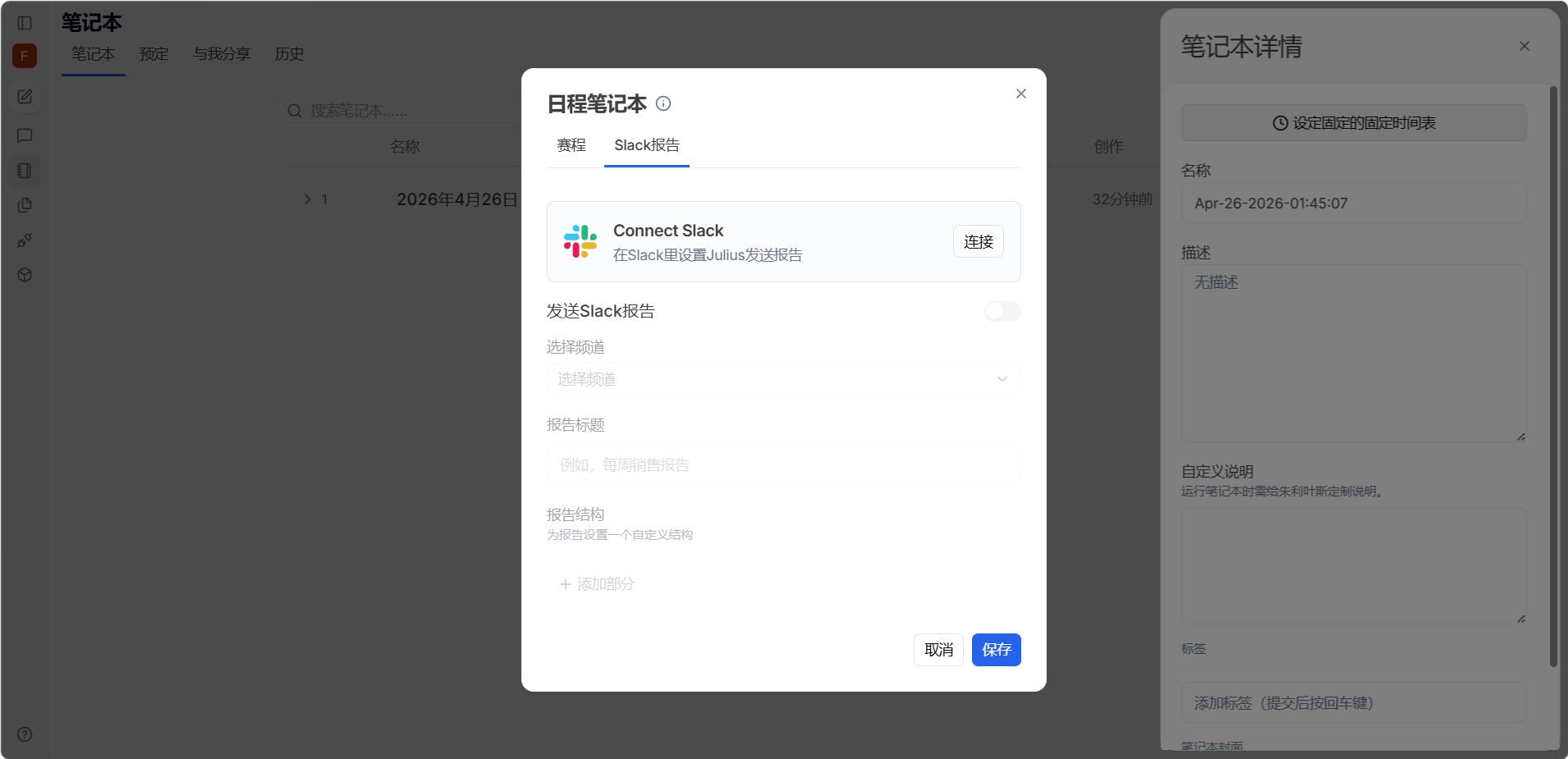Close the 日程笔记本 dialog
This screenshot has height=759, width=1568.
1021,94
